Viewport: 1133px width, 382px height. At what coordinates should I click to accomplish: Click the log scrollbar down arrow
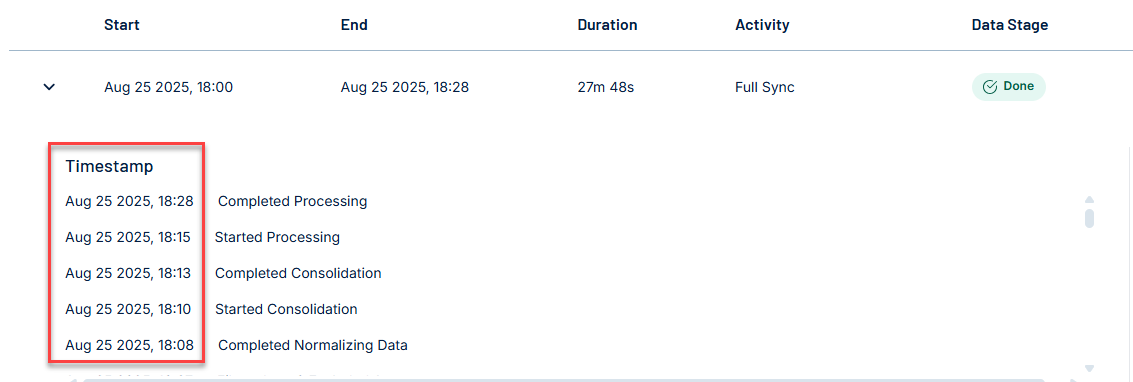click(x=1090, y=368)
